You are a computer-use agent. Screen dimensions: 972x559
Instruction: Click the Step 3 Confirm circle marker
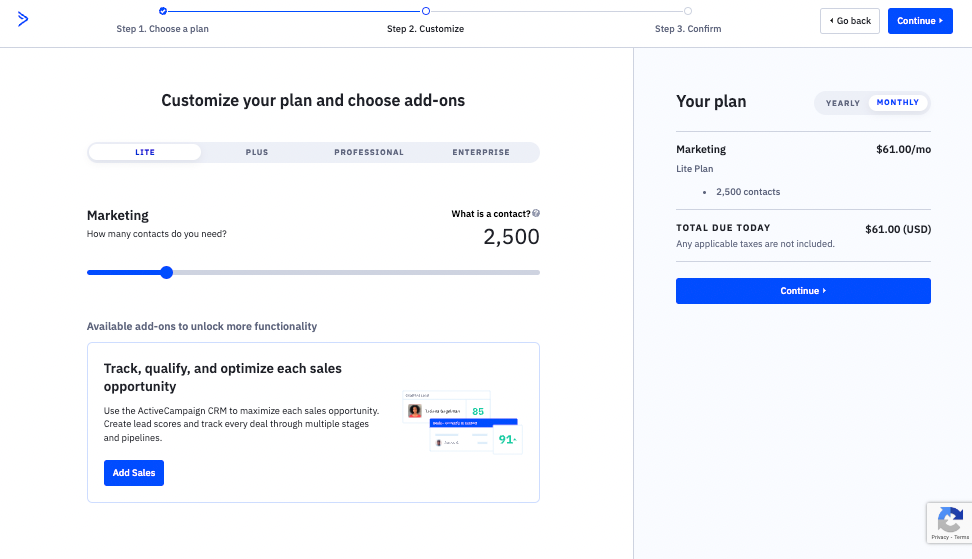(688, 11)
